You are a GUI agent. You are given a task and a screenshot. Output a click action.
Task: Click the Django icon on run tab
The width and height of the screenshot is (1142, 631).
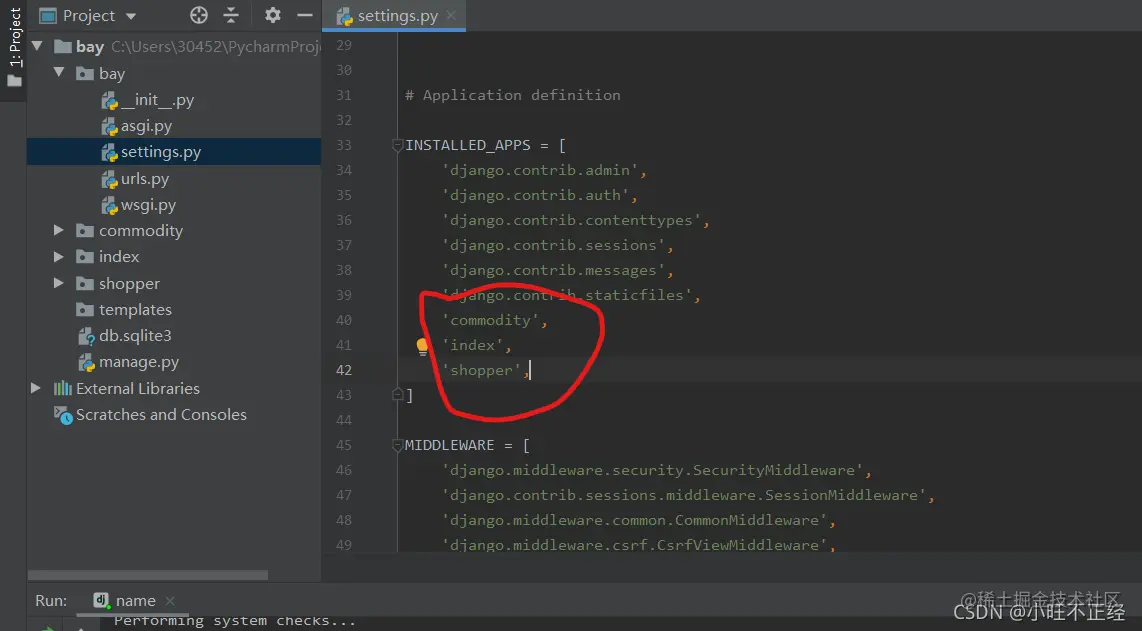[x=101, y=600]
